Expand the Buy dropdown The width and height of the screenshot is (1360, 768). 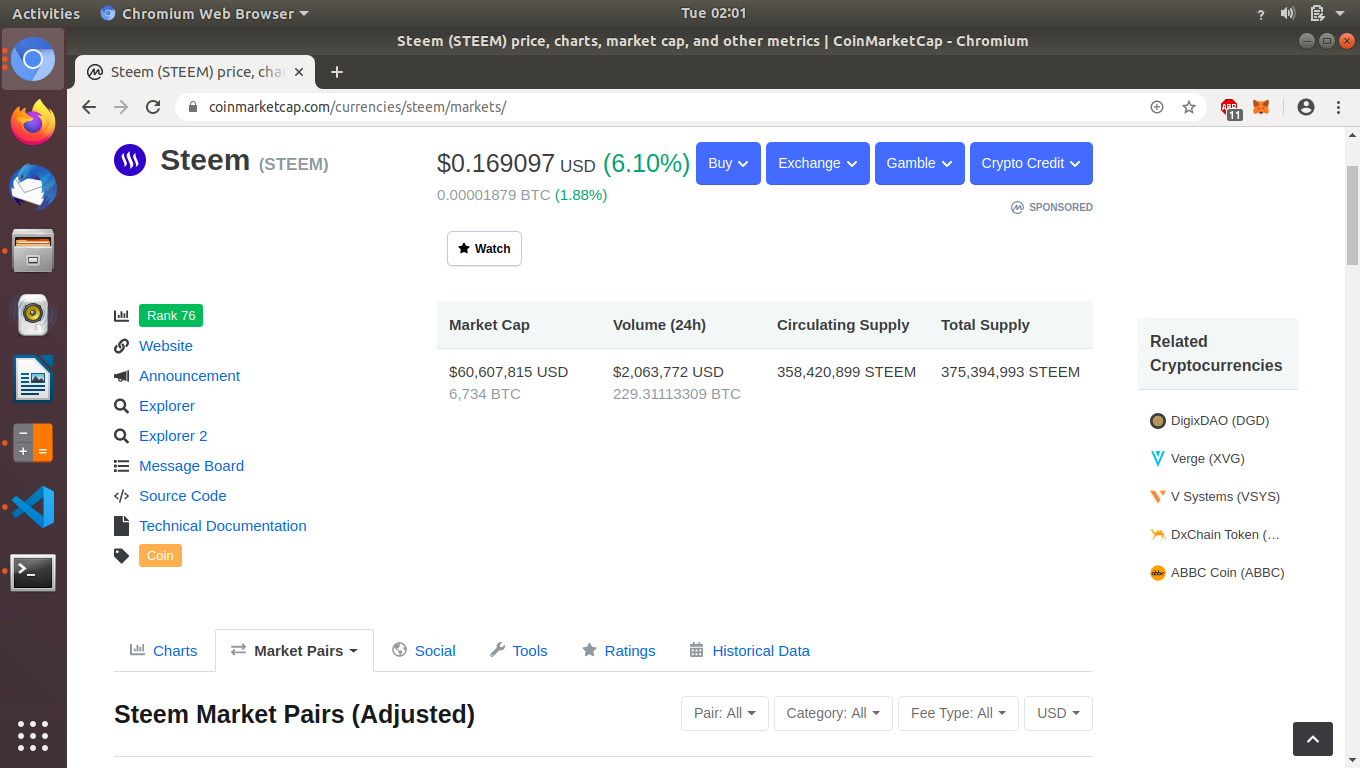pyautogui.click(x=728, y=163)
